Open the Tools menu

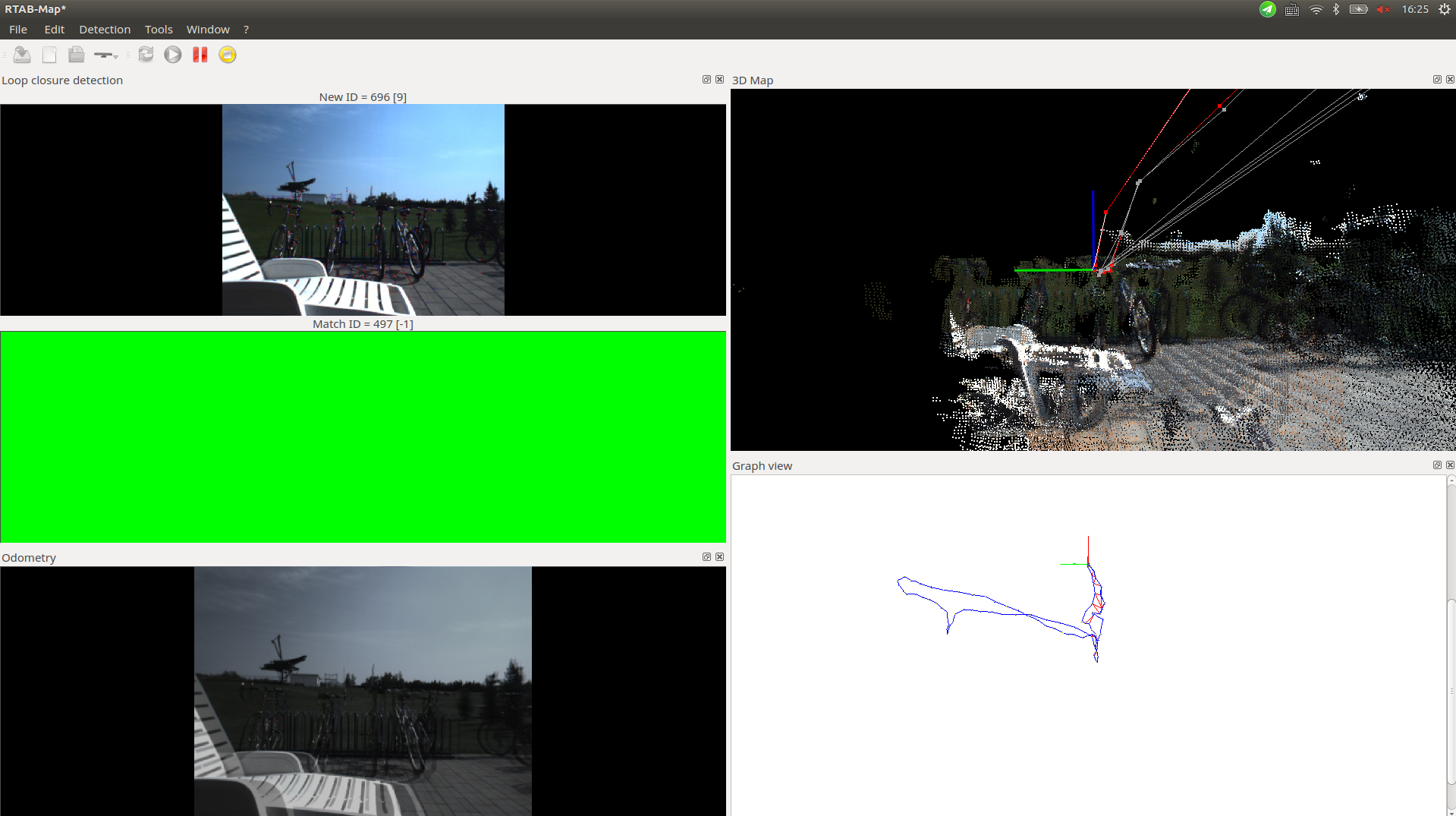tap(159, 30)
